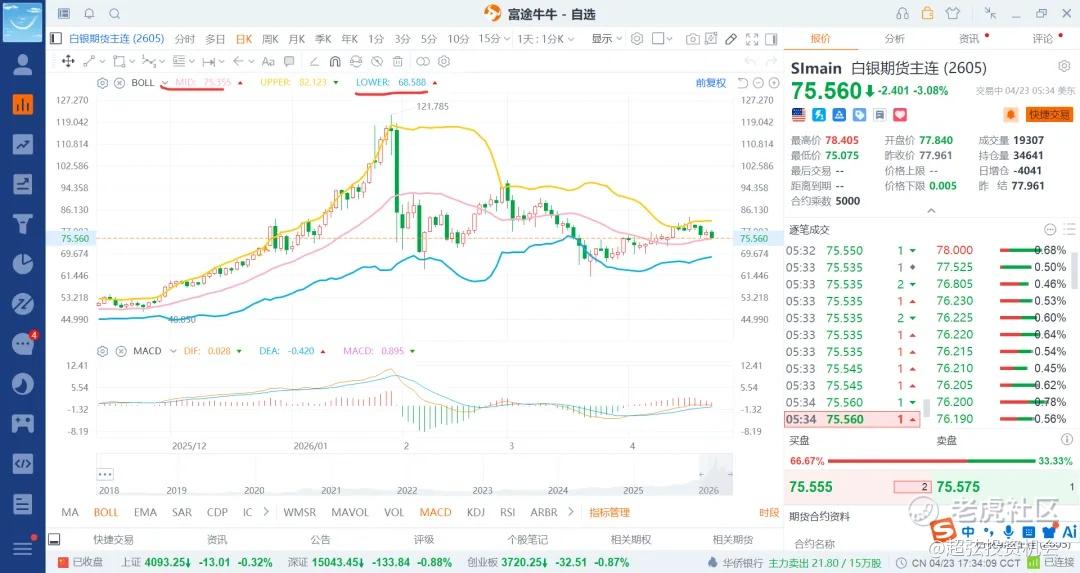The image size is (1080, 573).
Task: Open the 显示 display dropdown
Action: pyautogui.click(x=607, y=39)
